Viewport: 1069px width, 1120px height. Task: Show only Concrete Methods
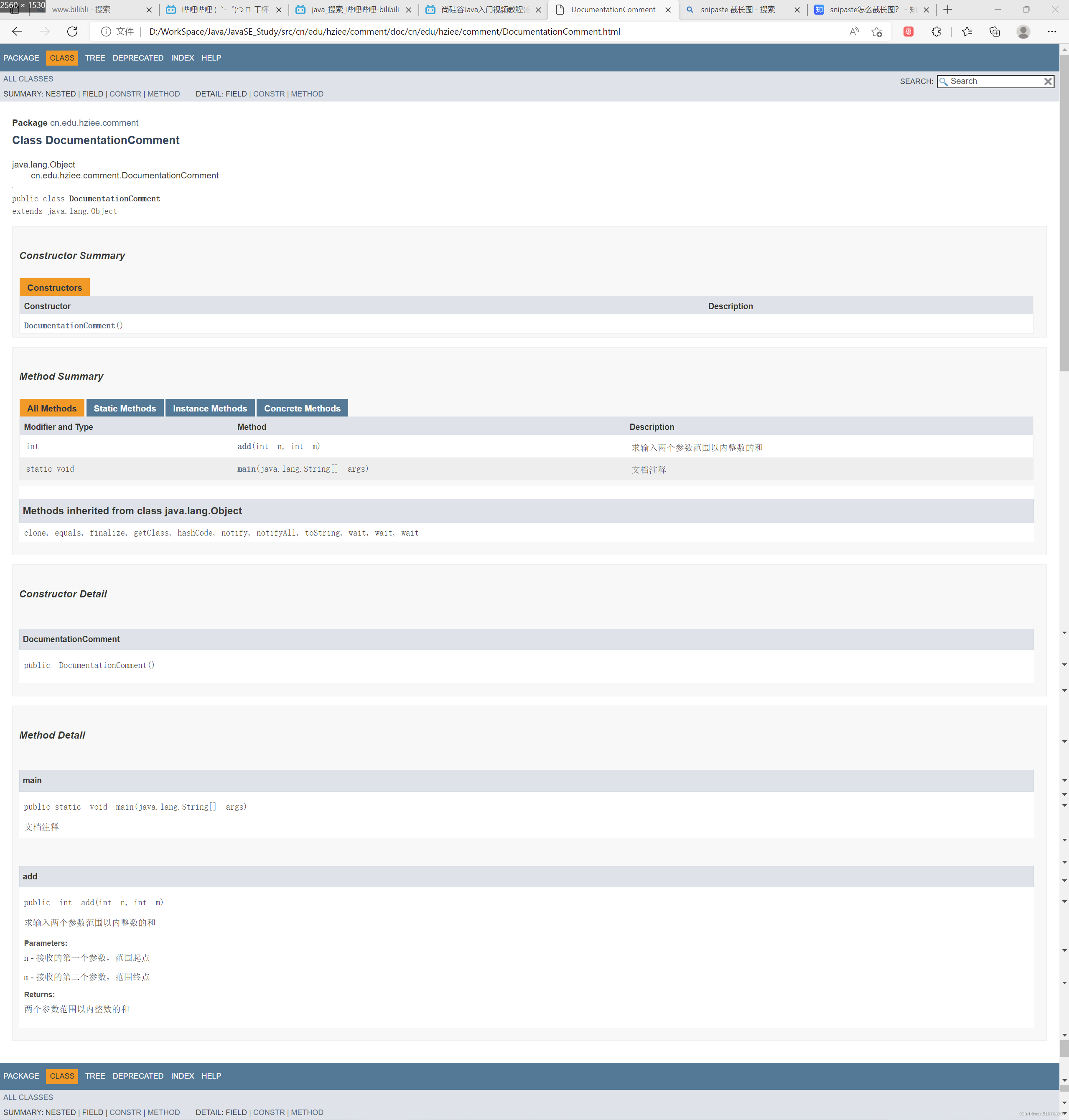[302, 409]
